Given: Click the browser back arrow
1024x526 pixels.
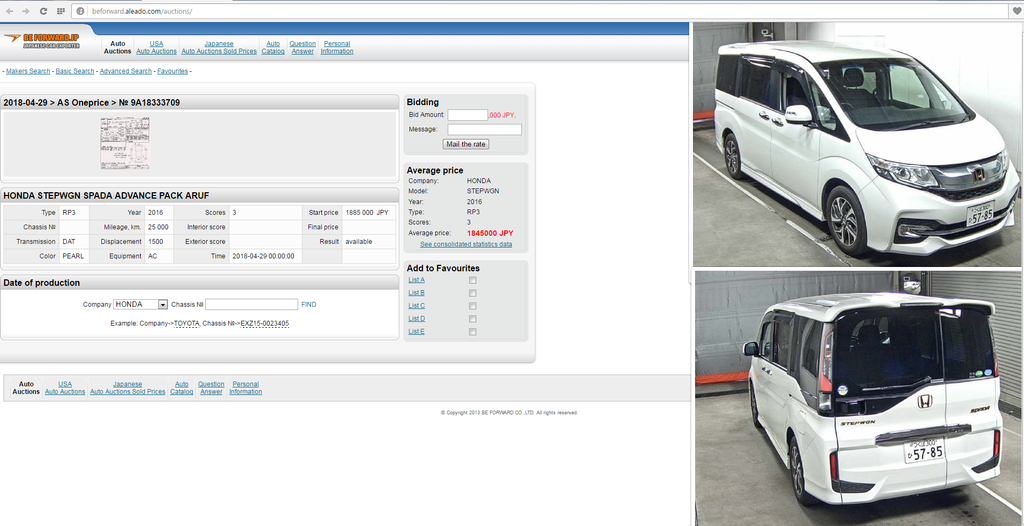Looking at the screenshot, I should [x=9, y=10].
